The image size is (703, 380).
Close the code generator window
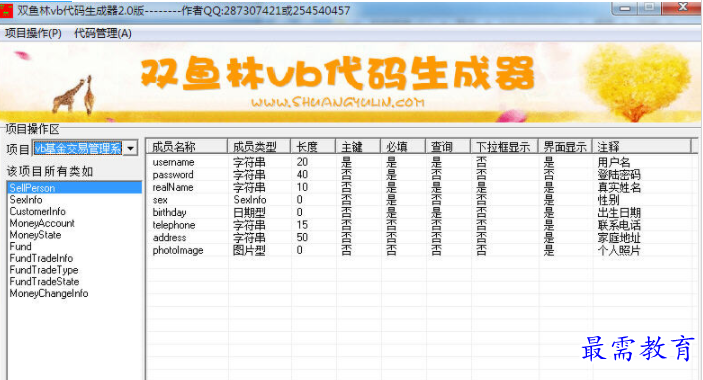coord(682,7)
